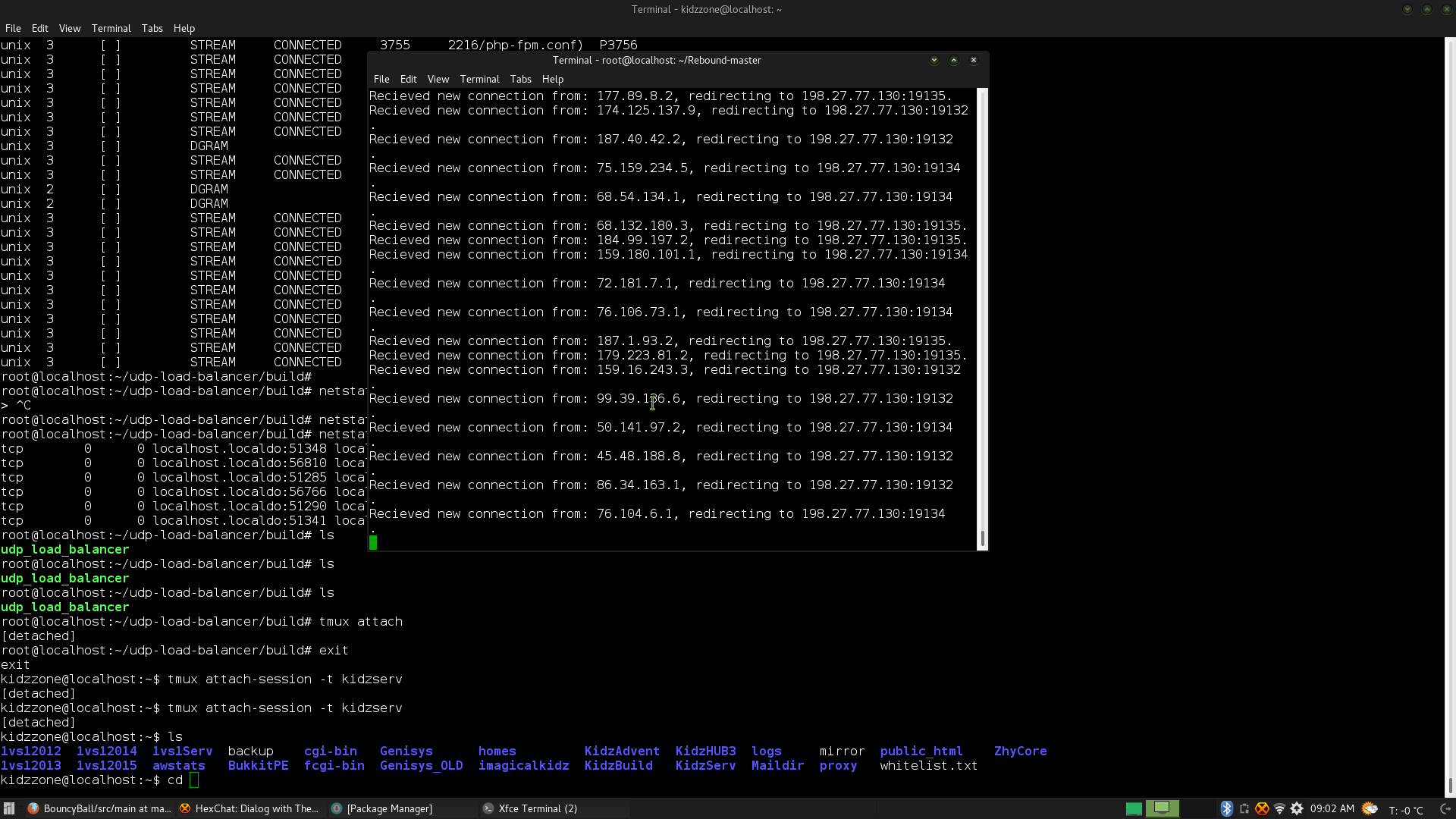
Task: Open Tabs menu in Rebound-master terminal
Action: 520,79
